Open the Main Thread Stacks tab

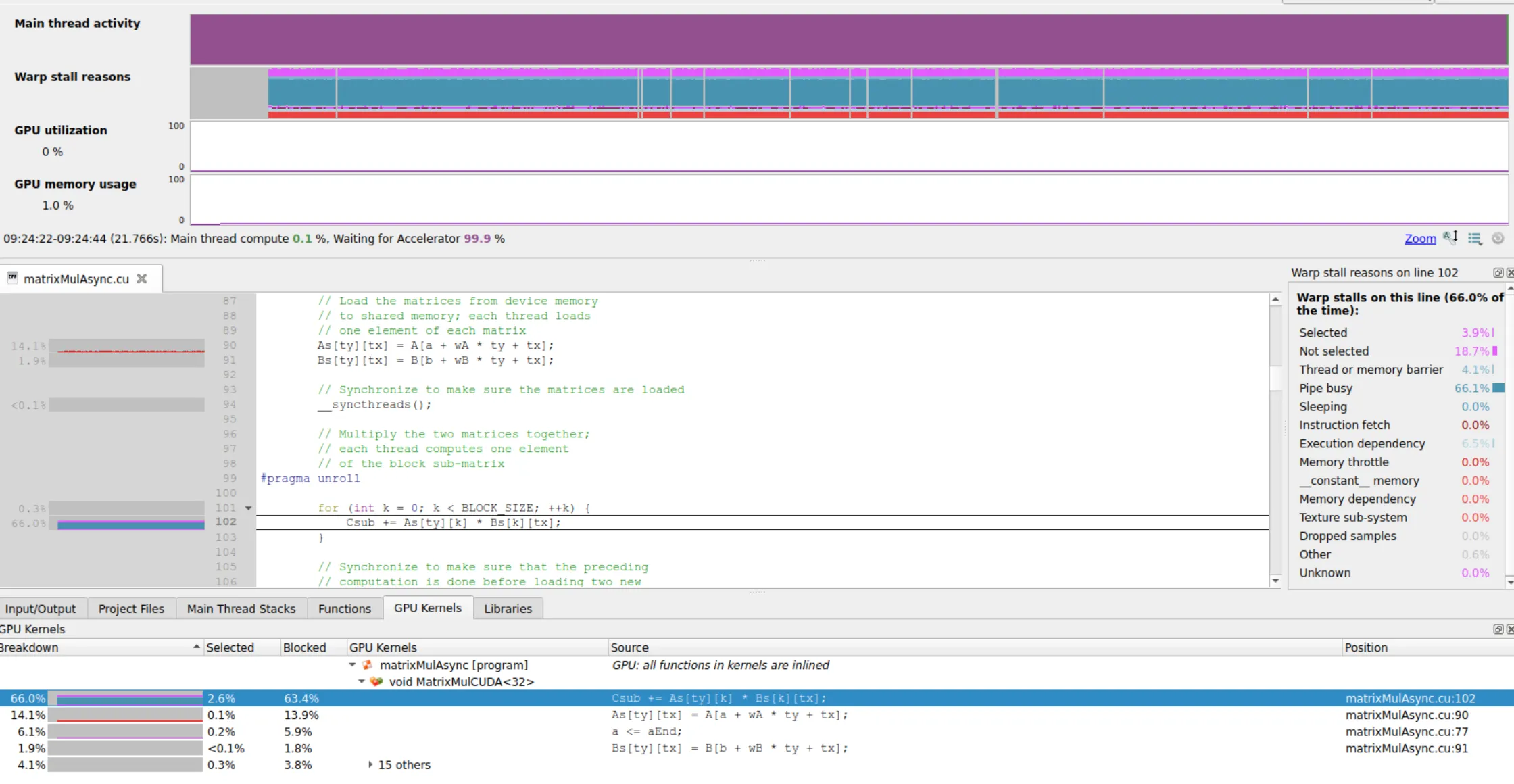241,609
